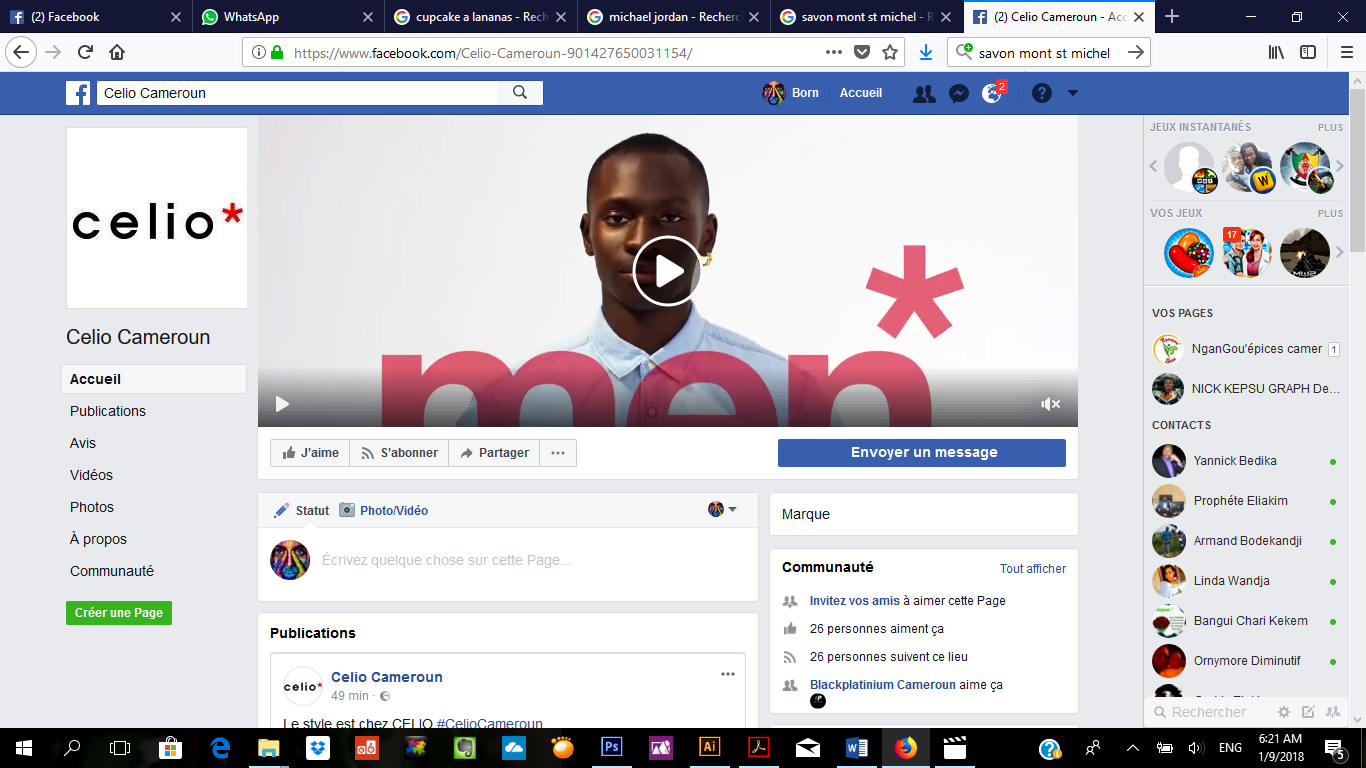Open a new browser tab with plus
This screenshot has height=768, width=1366.
click(x=1172, y=16)
